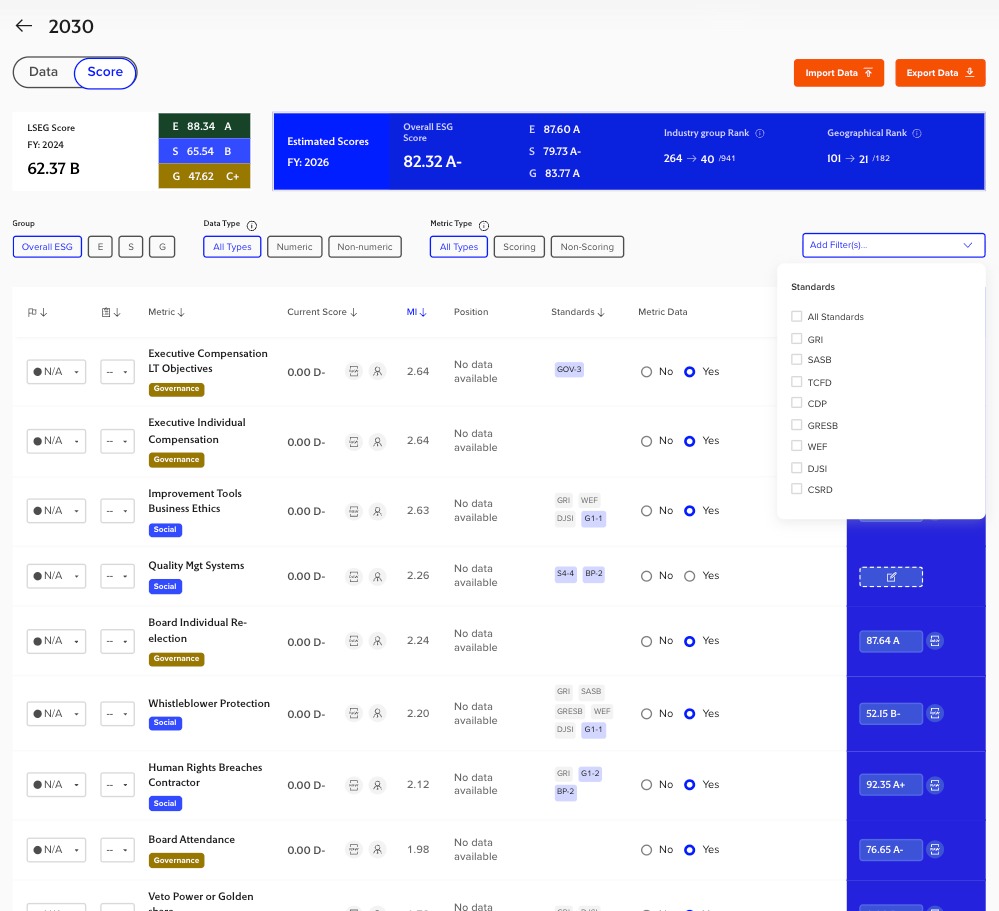Open the '--' dropdown for Executive Individual Compensation
999x911 pixels.
click(x=117, y=441)
